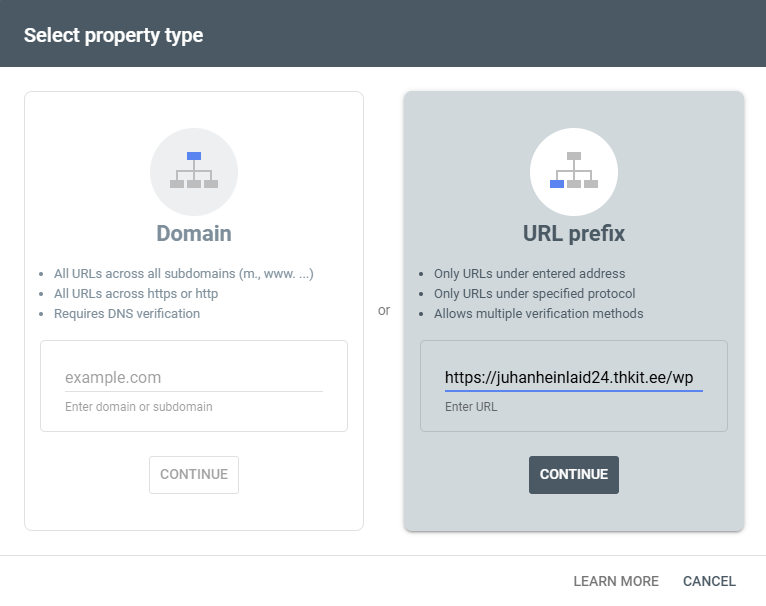Open the LEARN MORE link
Viewport: 766px width, 606px height.
[x=616, y=581]
